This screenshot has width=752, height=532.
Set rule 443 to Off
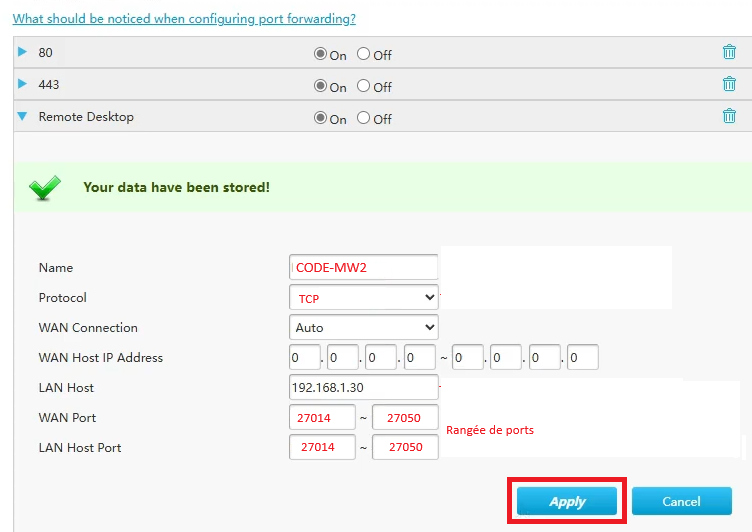pos(363,87)
